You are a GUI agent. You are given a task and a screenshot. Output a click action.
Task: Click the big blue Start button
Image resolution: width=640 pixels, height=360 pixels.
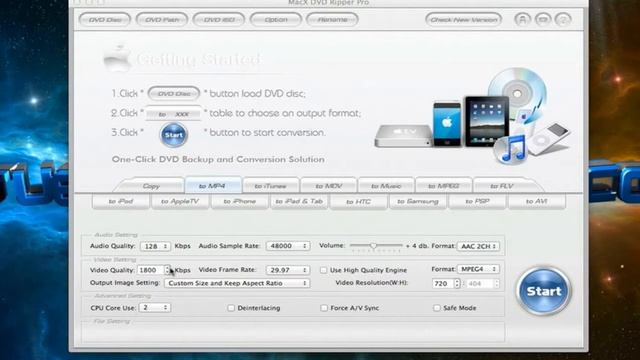pos(544,291)
